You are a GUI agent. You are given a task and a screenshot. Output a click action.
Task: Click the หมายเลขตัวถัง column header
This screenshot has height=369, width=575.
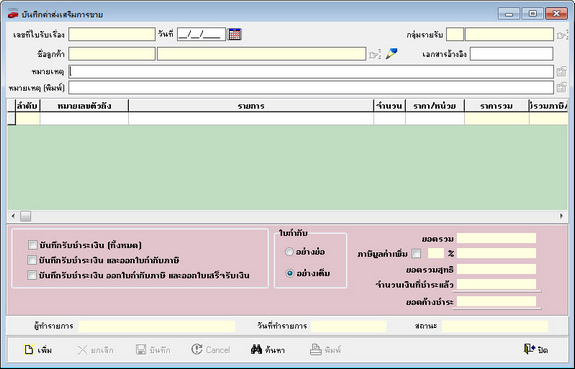point(84,106)
